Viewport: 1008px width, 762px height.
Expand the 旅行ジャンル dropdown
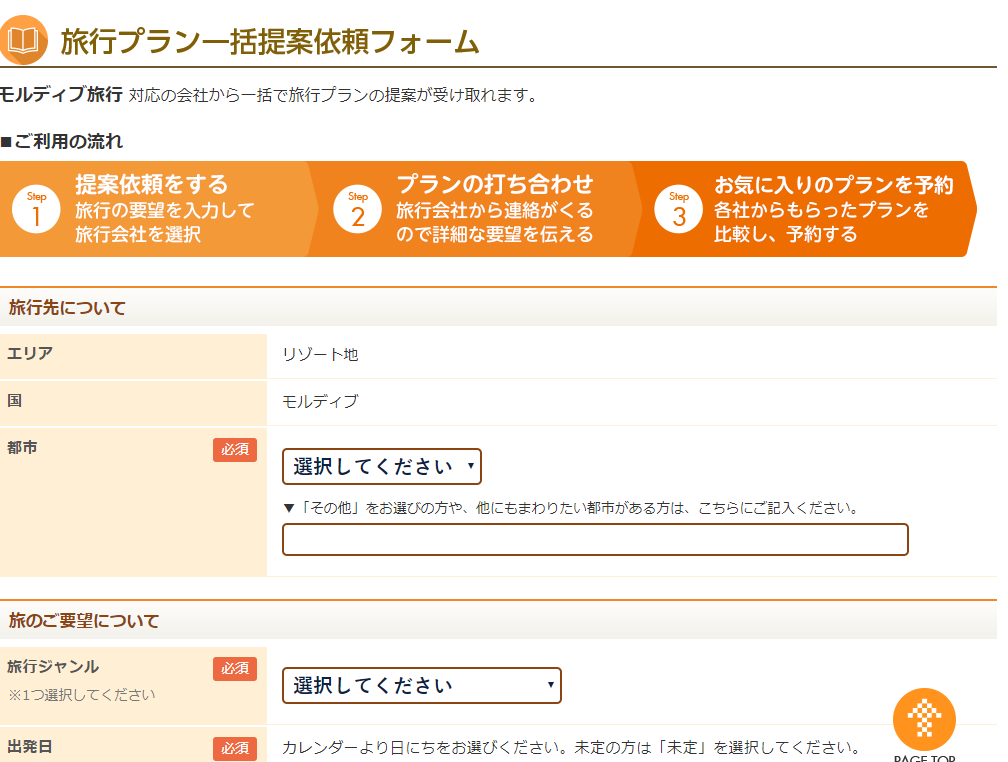(422, 686)
